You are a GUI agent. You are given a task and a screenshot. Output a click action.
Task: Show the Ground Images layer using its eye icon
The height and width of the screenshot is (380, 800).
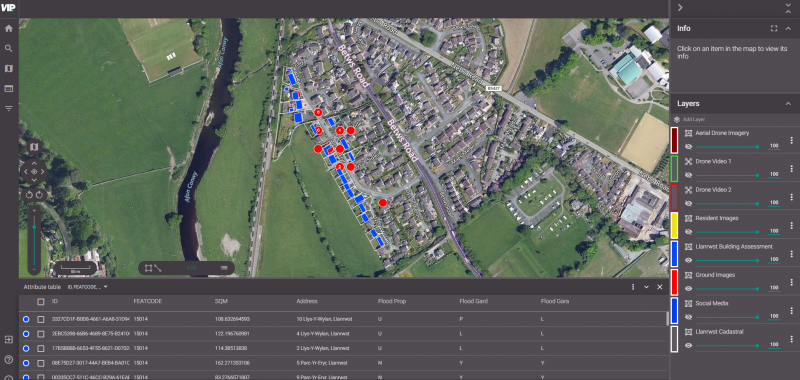688,288
